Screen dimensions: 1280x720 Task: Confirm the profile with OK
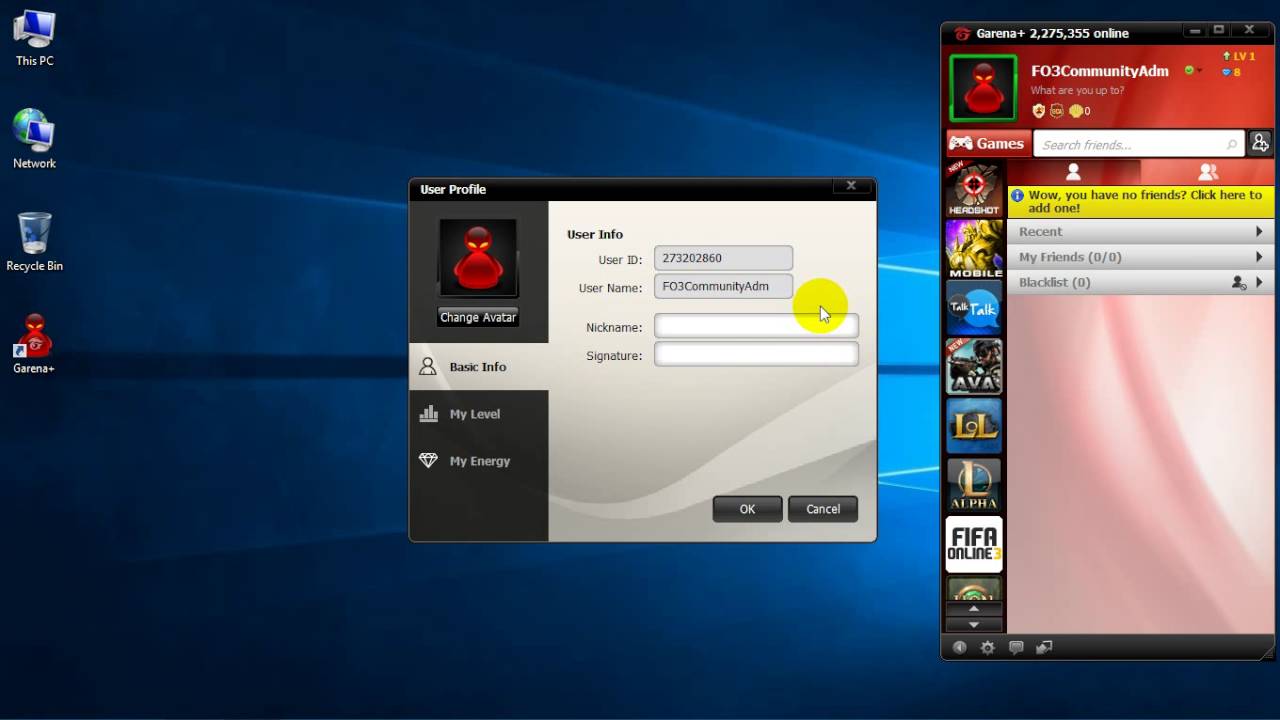tap(747, 509)
